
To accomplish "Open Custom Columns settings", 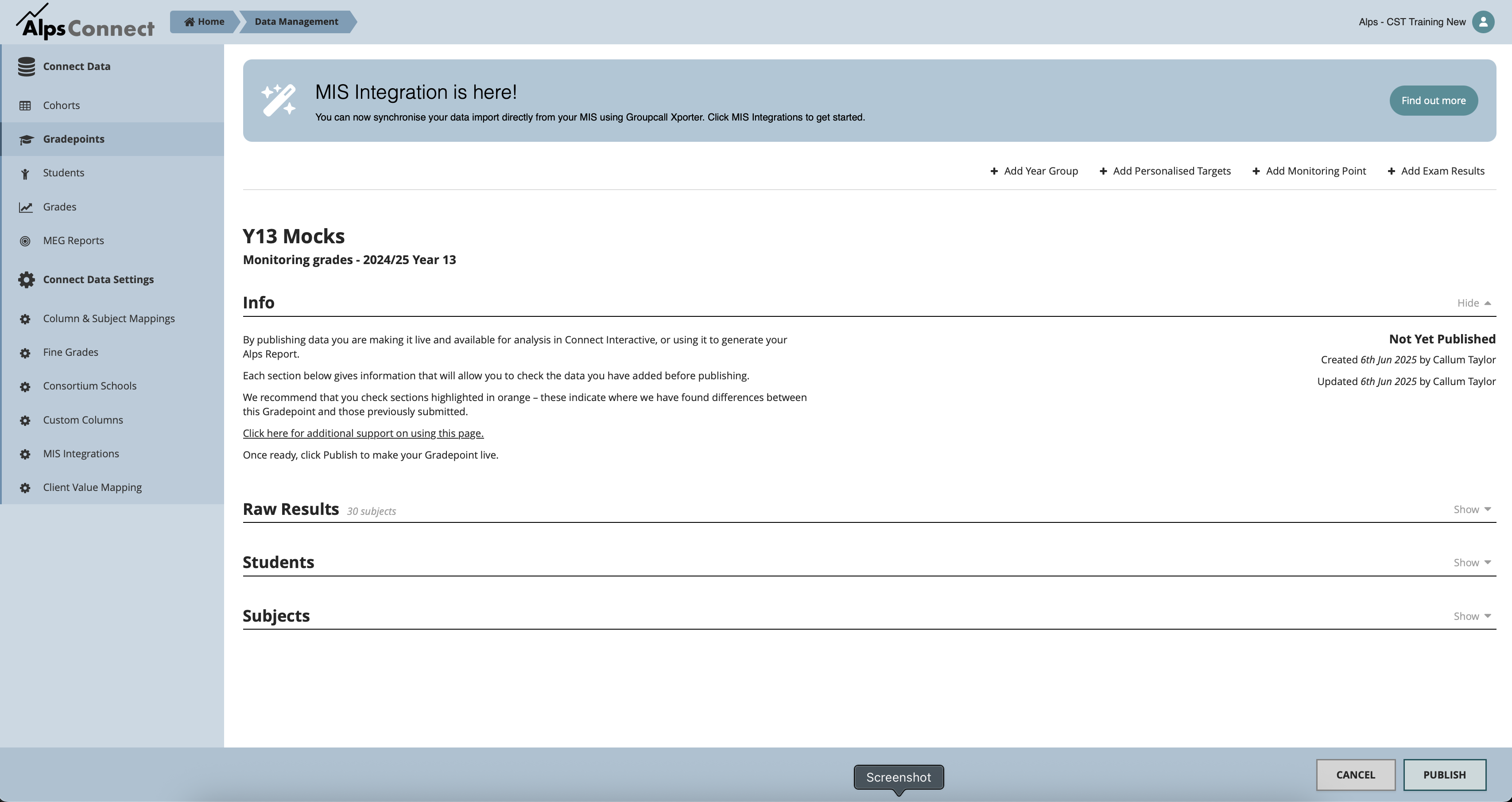I will click(112, 420).
